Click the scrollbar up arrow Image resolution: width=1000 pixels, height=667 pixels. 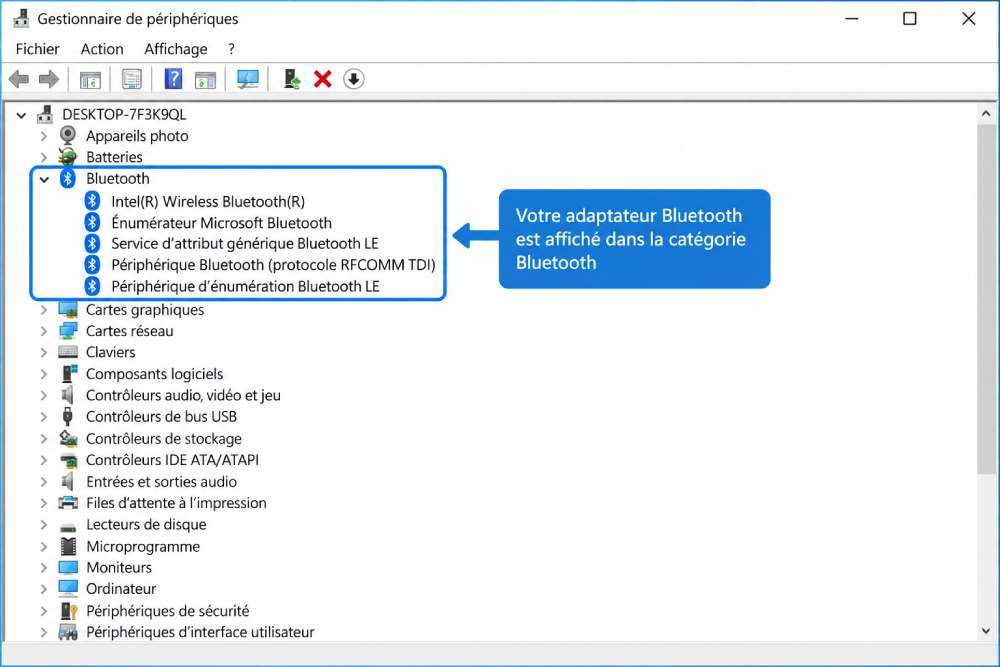click(986, 114)
